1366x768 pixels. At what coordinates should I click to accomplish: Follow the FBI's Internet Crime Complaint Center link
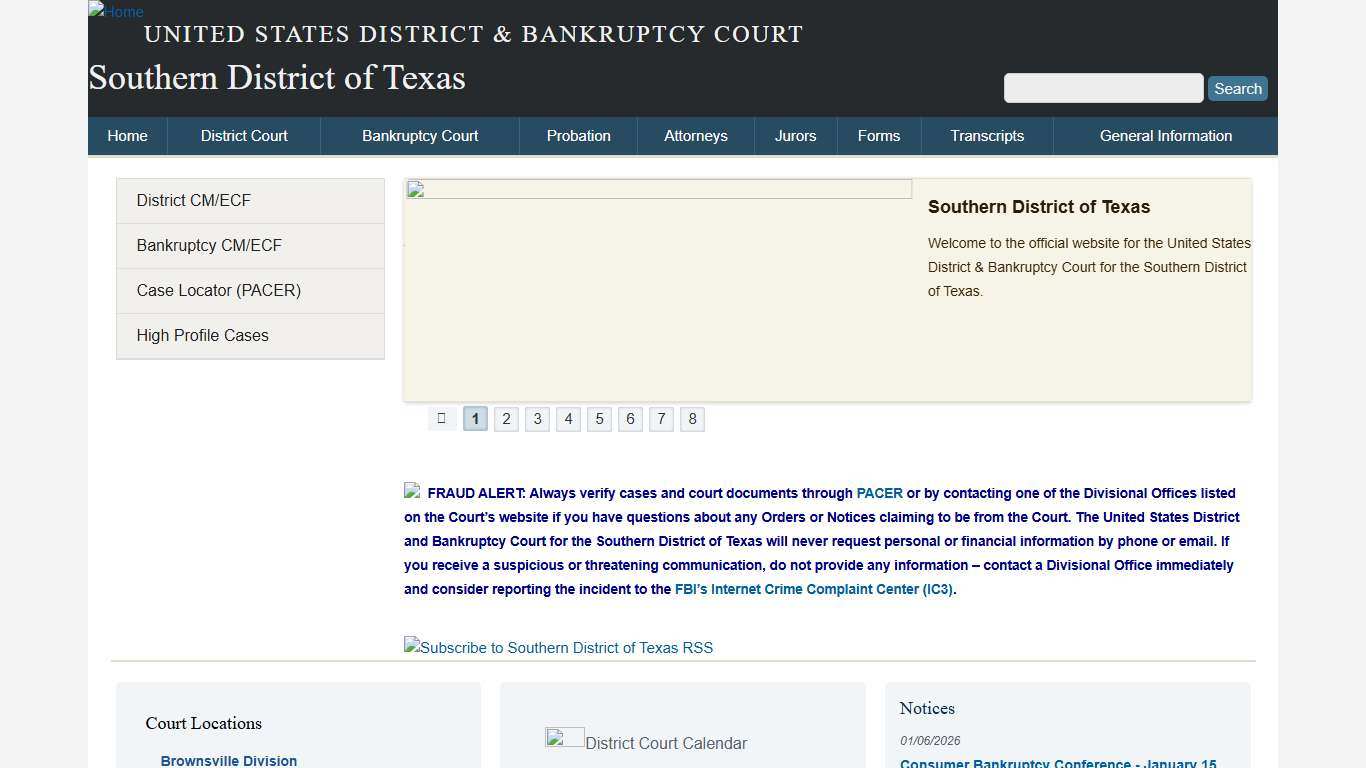813,589
